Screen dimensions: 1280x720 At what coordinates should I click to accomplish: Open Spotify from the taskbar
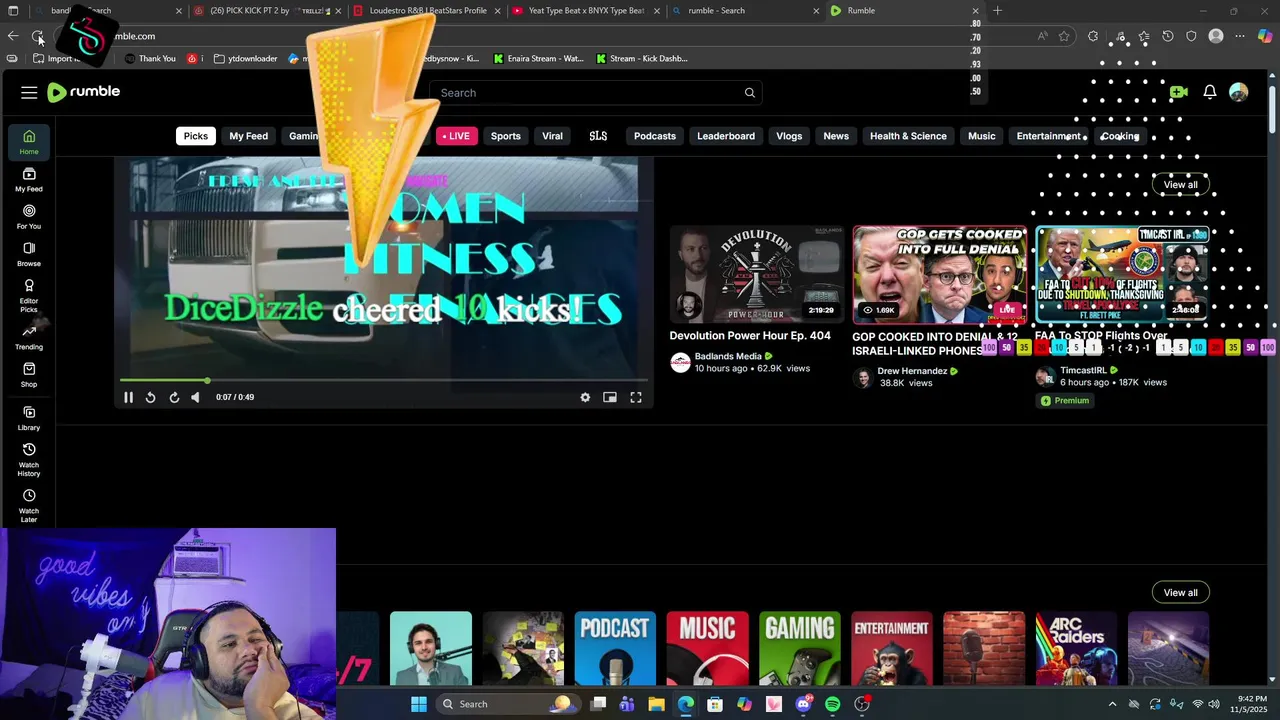832,704
